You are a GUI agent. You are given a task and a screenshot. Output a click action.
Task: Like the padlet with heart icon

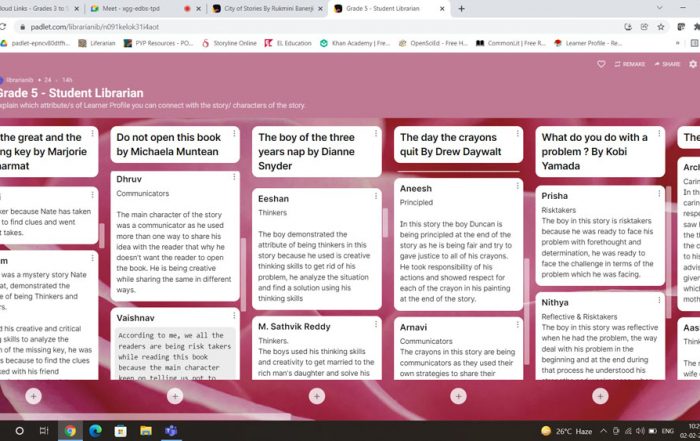coord(601,64)
